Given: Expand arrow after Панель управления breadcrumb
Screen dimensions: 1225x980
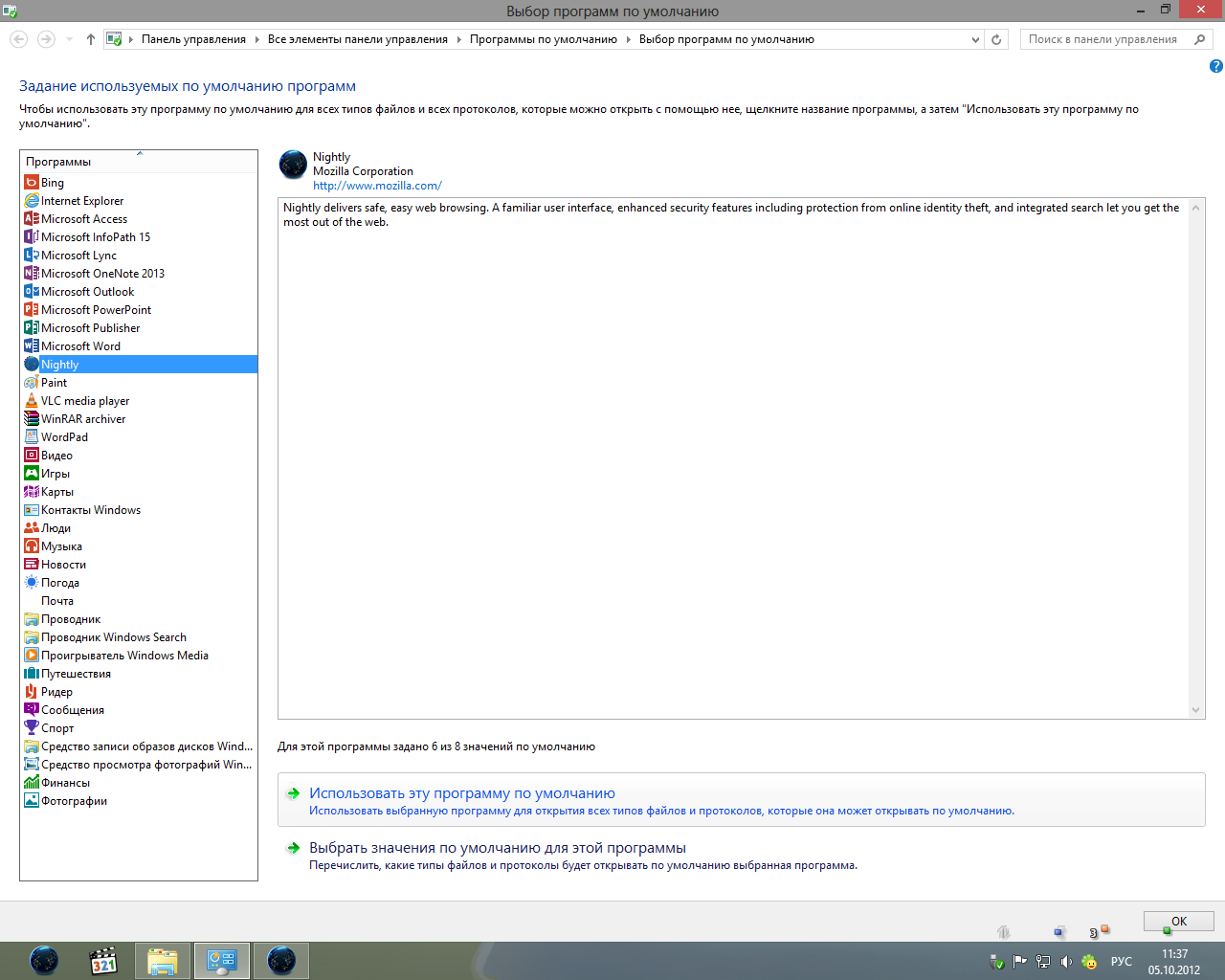Looking at the screenshot, I should (257, 39).
